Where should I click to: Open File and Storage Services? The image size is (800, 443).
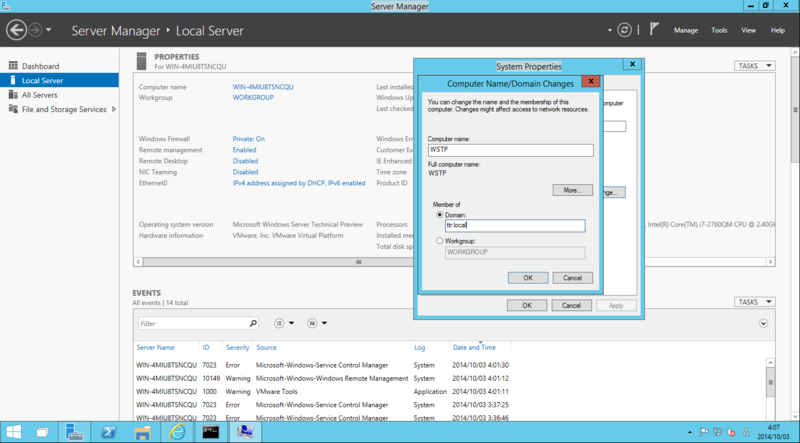click(x=64, y=109)
